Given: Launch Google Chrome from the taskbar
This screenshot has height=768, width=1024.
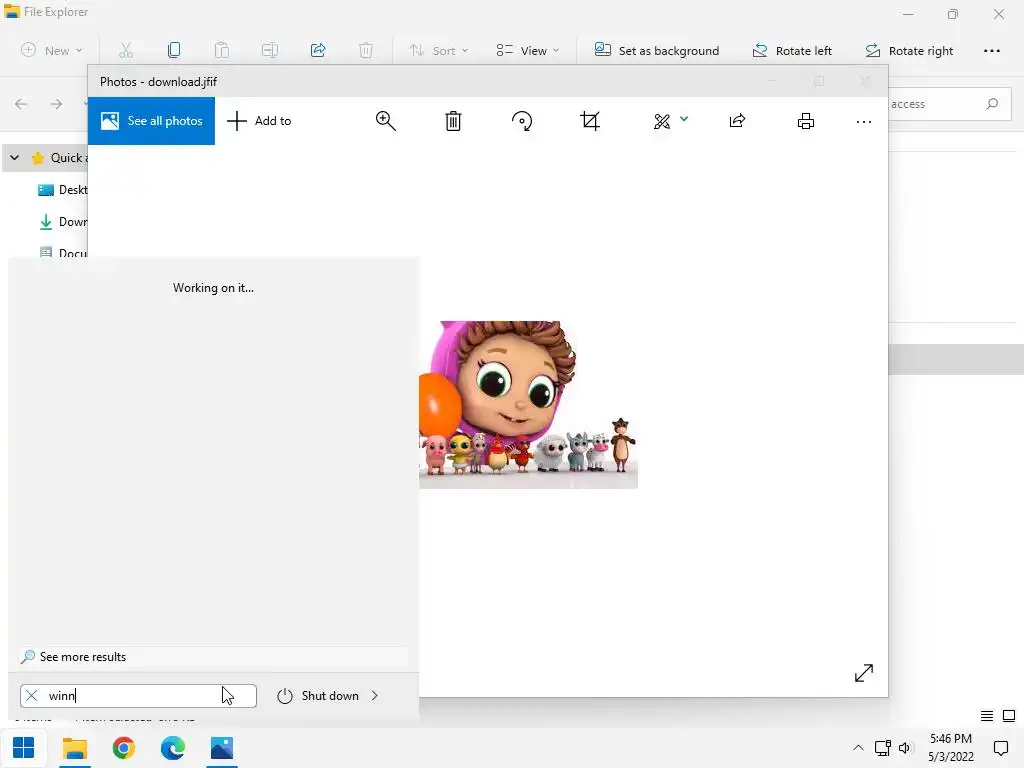Looking at the screenshot, I should 123,748.
